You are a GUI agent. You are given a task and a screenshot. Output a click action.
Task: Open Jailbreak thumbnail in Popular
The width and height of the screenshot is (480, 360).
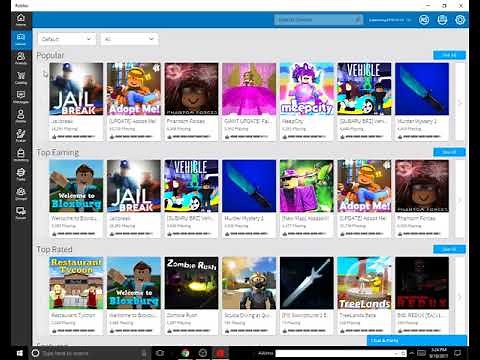(x=76, y=89)
